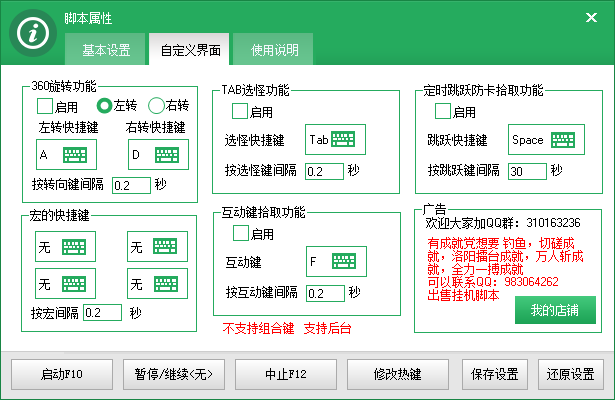The width and height of the screenshot is (615, 400).
Task: Click the 不支持组合键 notice text
Action: [258, 328]
